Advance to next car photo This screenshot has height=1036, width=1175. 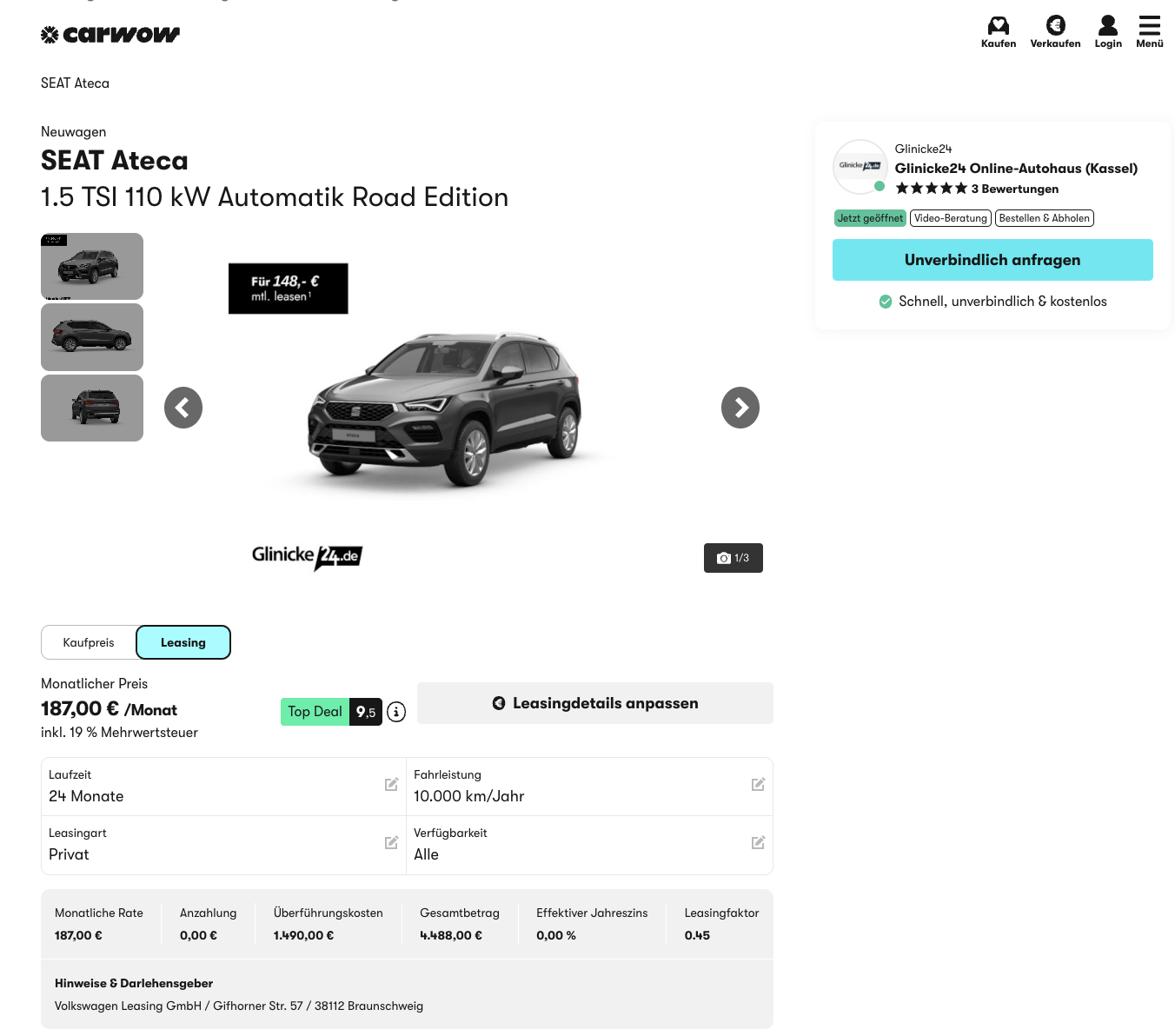pyautogui.click(x=740, y=408)
